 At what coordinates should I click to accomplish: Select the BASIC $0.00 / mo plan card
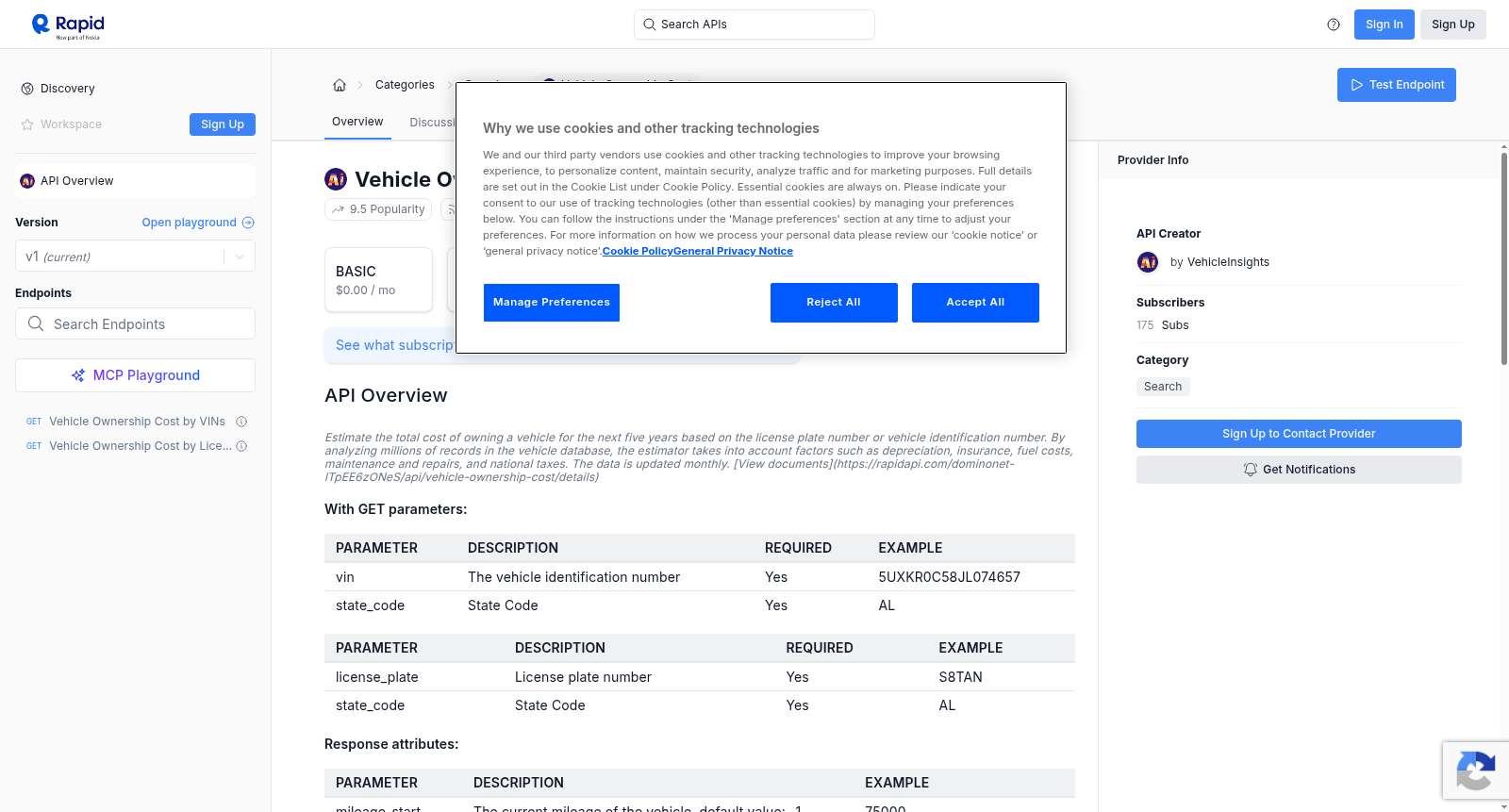(378, 280)
